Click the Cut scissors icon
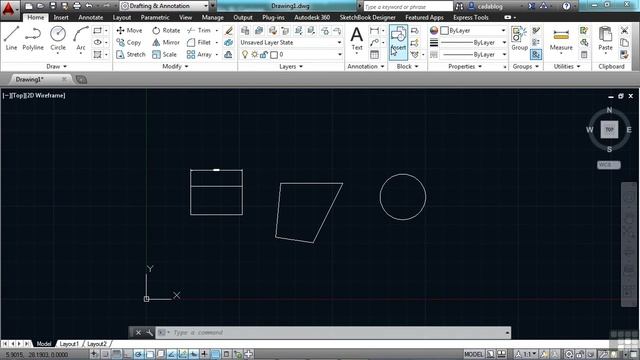Viewport: 640px width, 360px height. click(624, 30)
